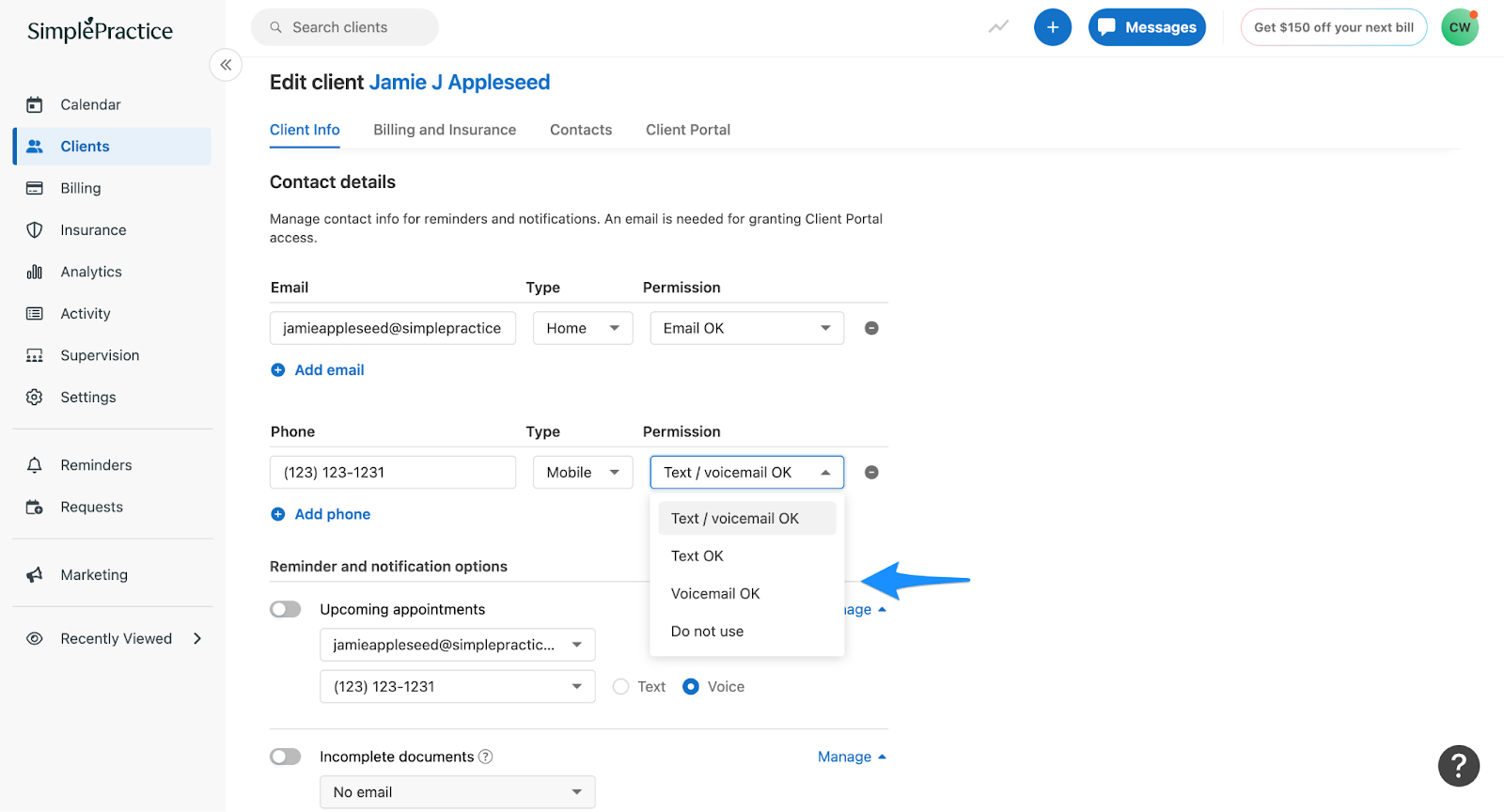
Task: Open Reminders in the sidebar
Action: click(113, 465)
